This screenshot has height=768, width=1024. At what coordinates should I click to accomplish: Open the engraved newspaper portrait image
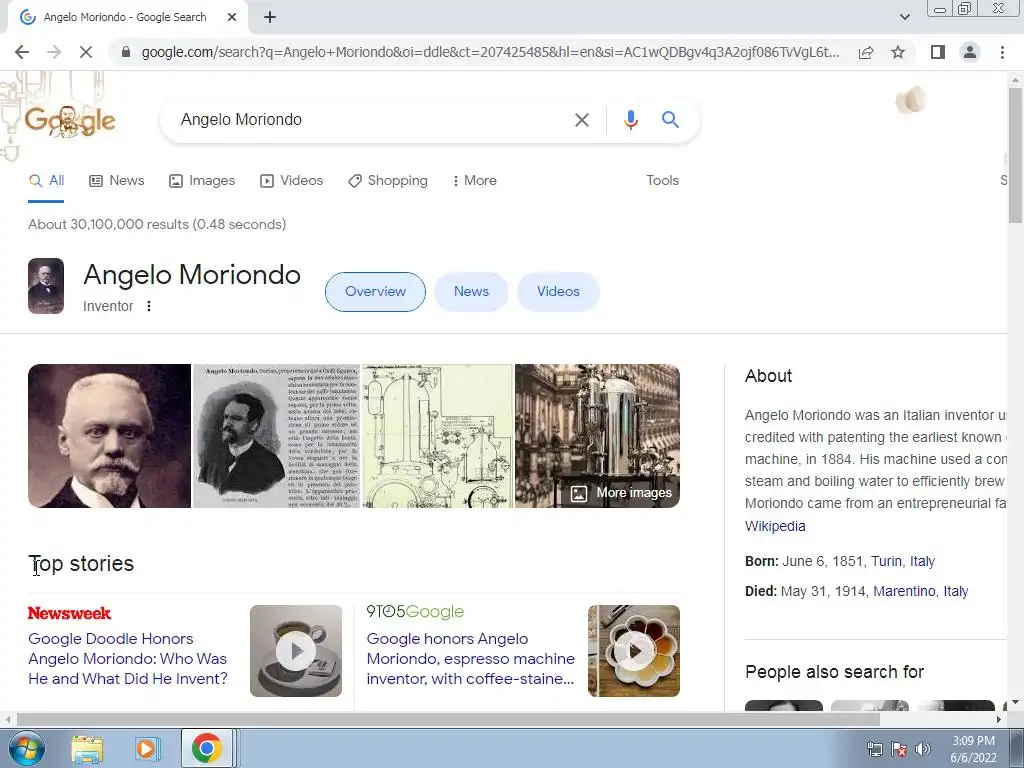276,436
